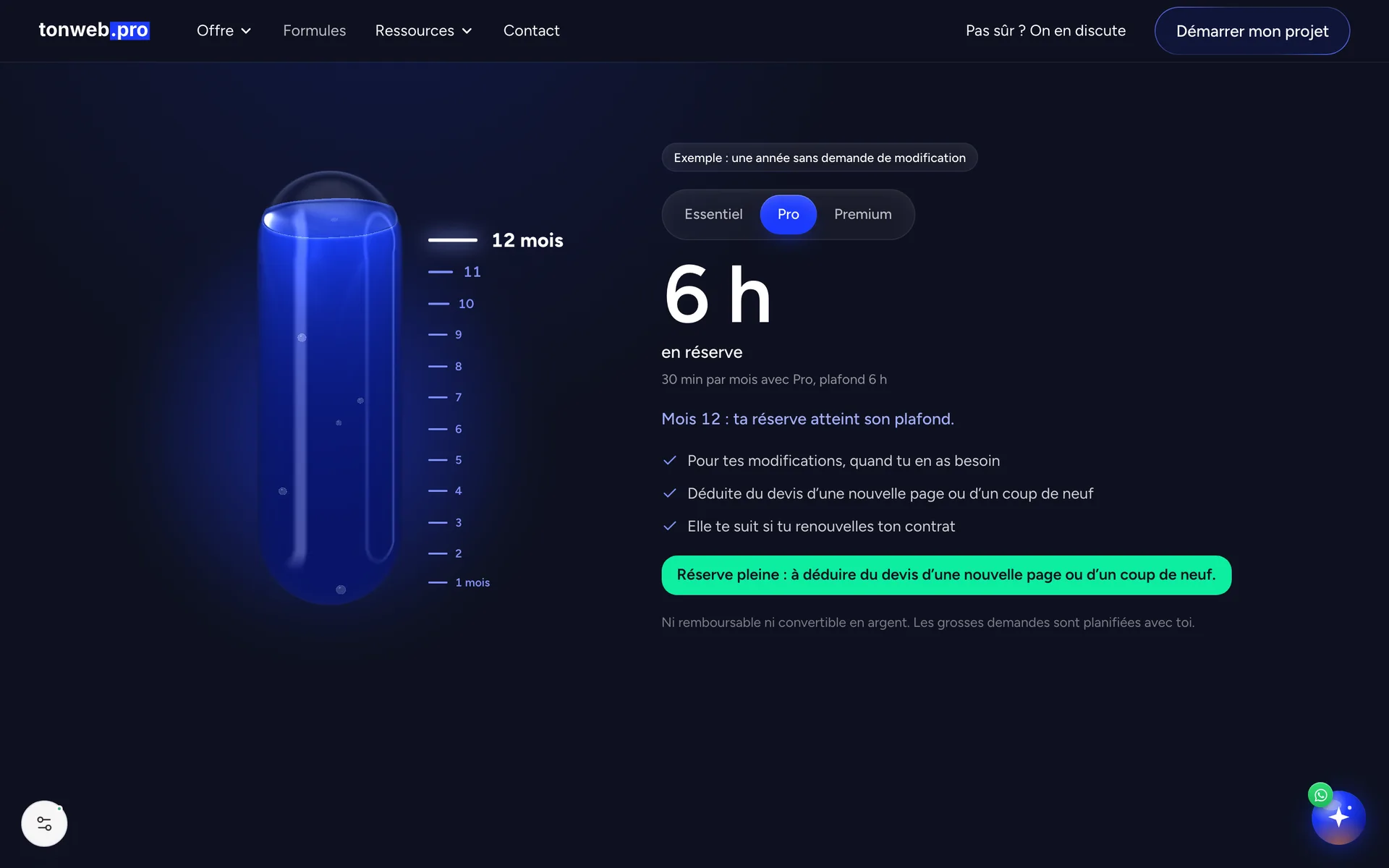Select the 6 month tick on gauge
Screen dimensions: 1389x868
pyautogui.click(x=445, y=429)
